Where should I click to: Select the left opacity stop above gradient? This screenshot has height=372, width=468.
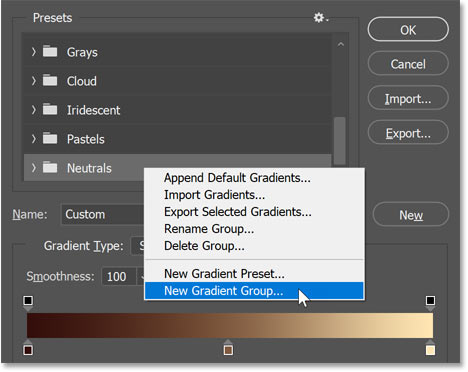[28, 302]
